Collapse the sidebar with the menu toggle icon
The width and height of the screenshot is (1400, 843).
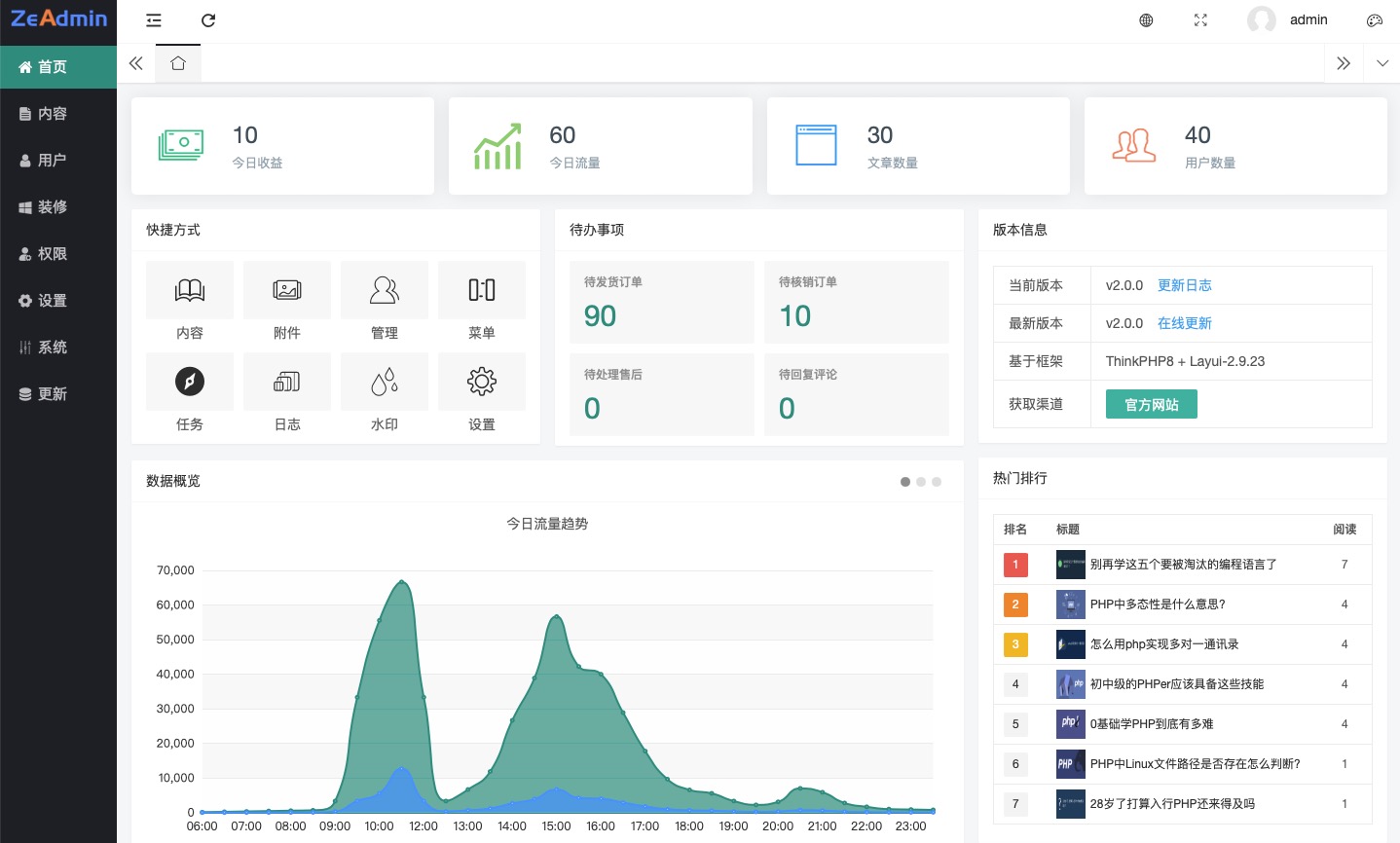[154, 20]
